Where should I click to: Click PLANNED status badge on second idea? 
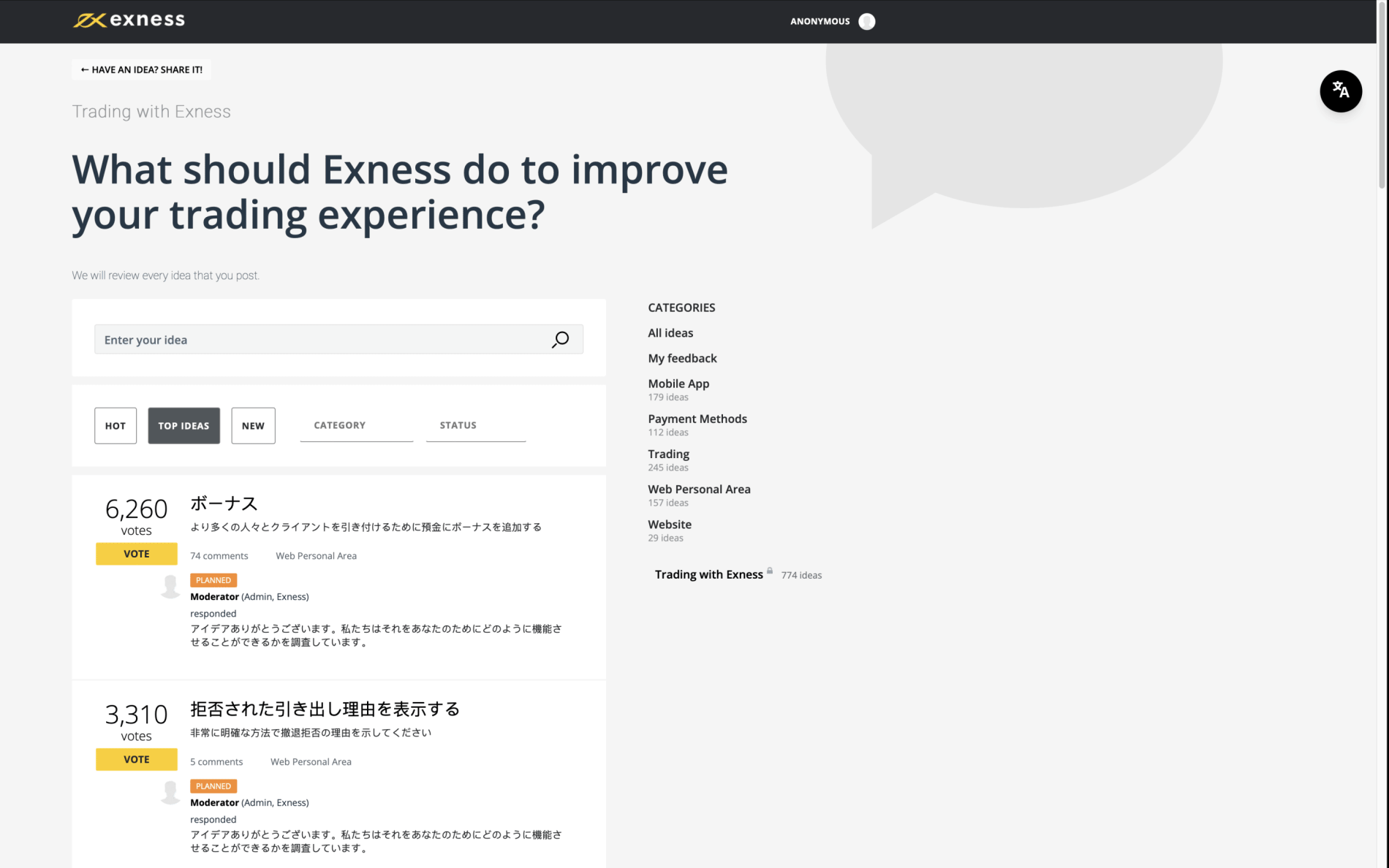point(213,786)
